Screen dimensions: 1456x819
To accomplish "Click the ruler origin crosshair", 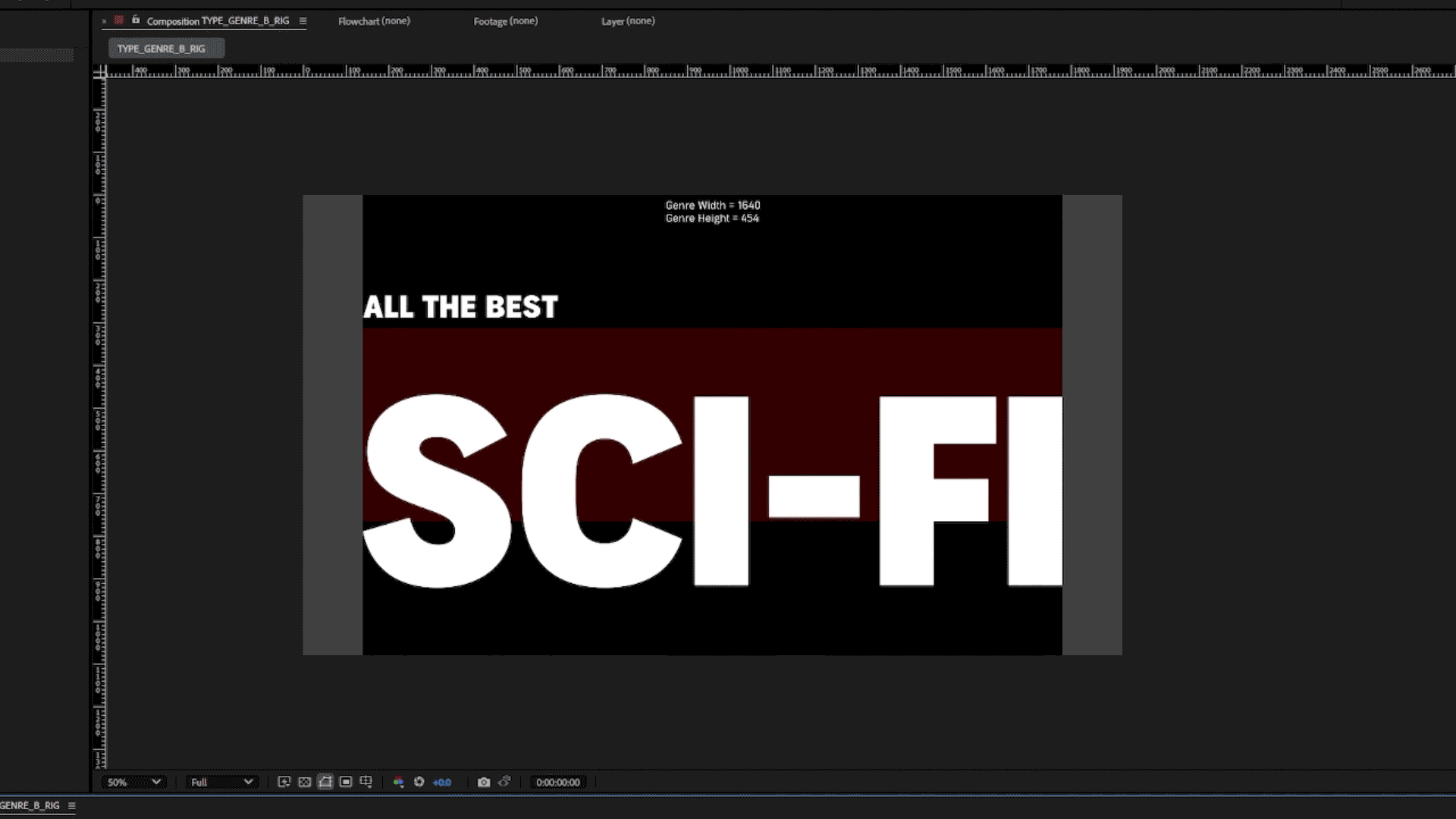I will tap(100, 72).
